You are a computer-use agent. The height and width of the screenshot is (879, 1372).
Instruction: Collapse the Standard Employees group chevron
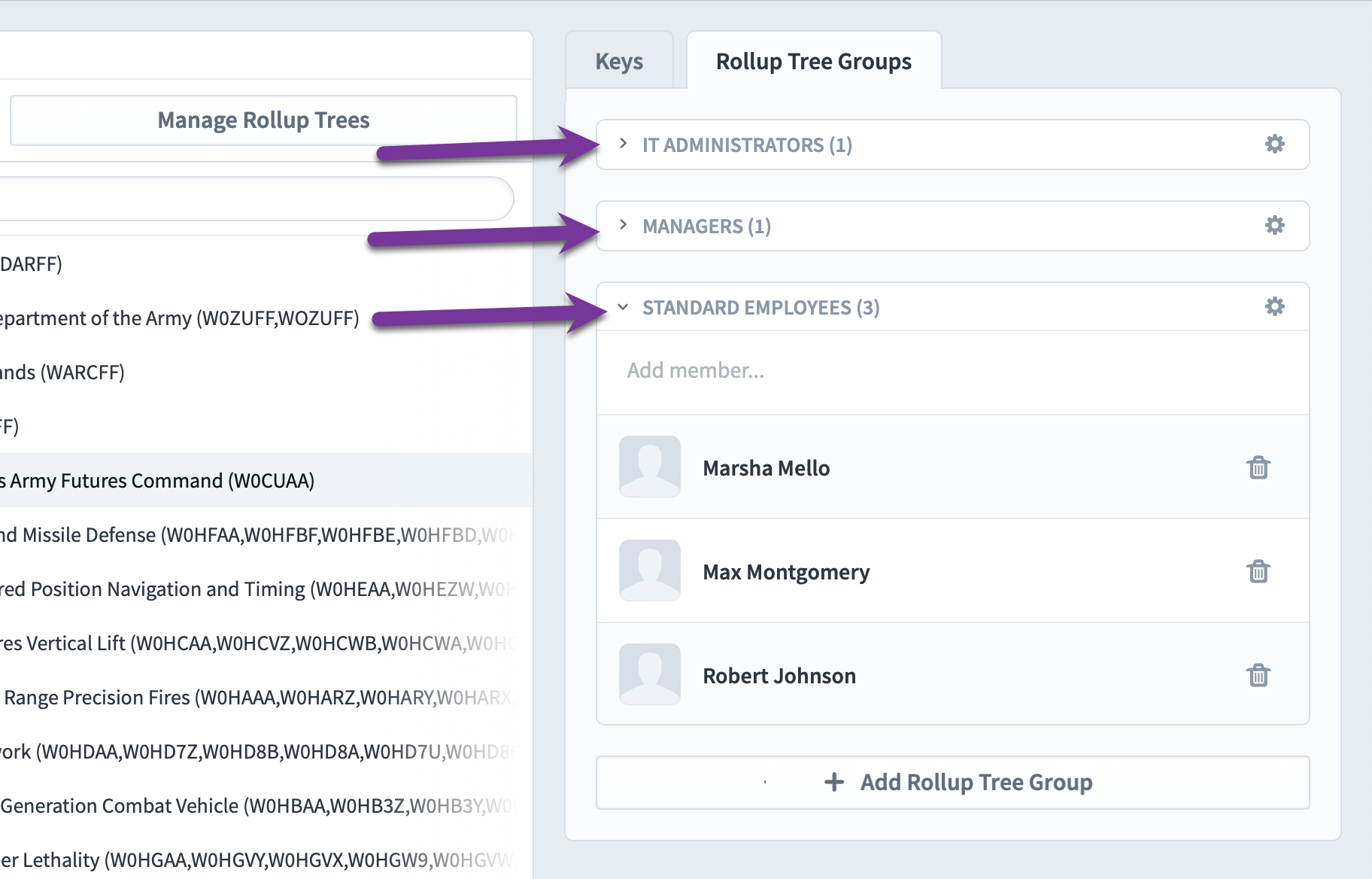tap(623, 306)
